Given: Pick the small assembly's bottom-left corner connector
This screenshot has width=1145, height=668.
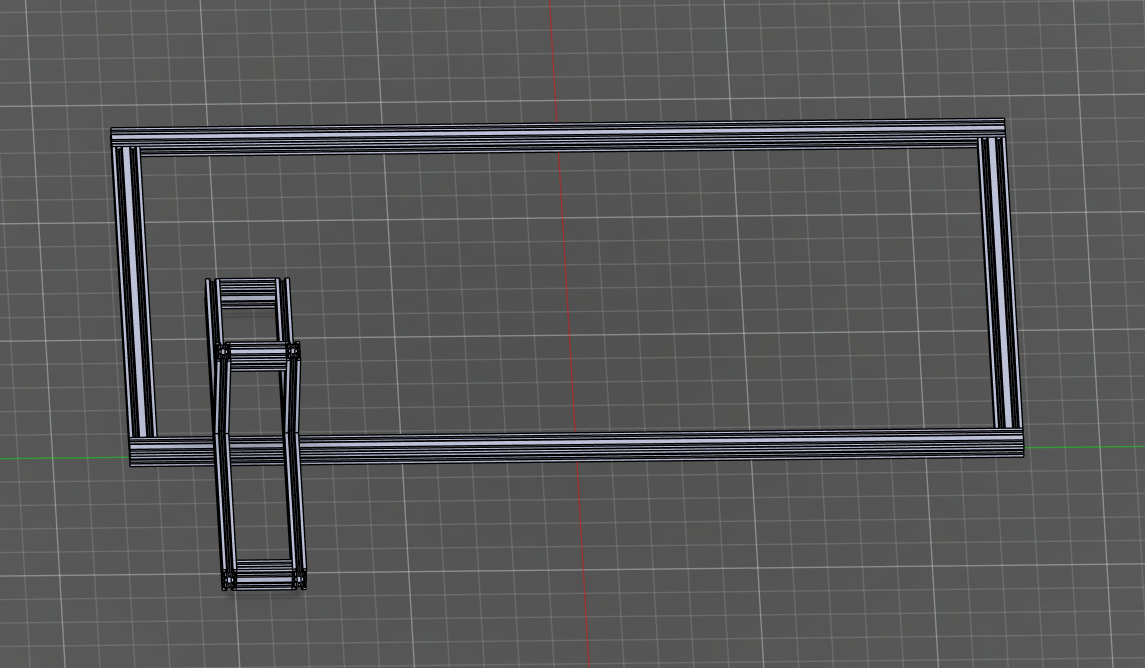Looking at the screenshot, I should coord(229,579).
